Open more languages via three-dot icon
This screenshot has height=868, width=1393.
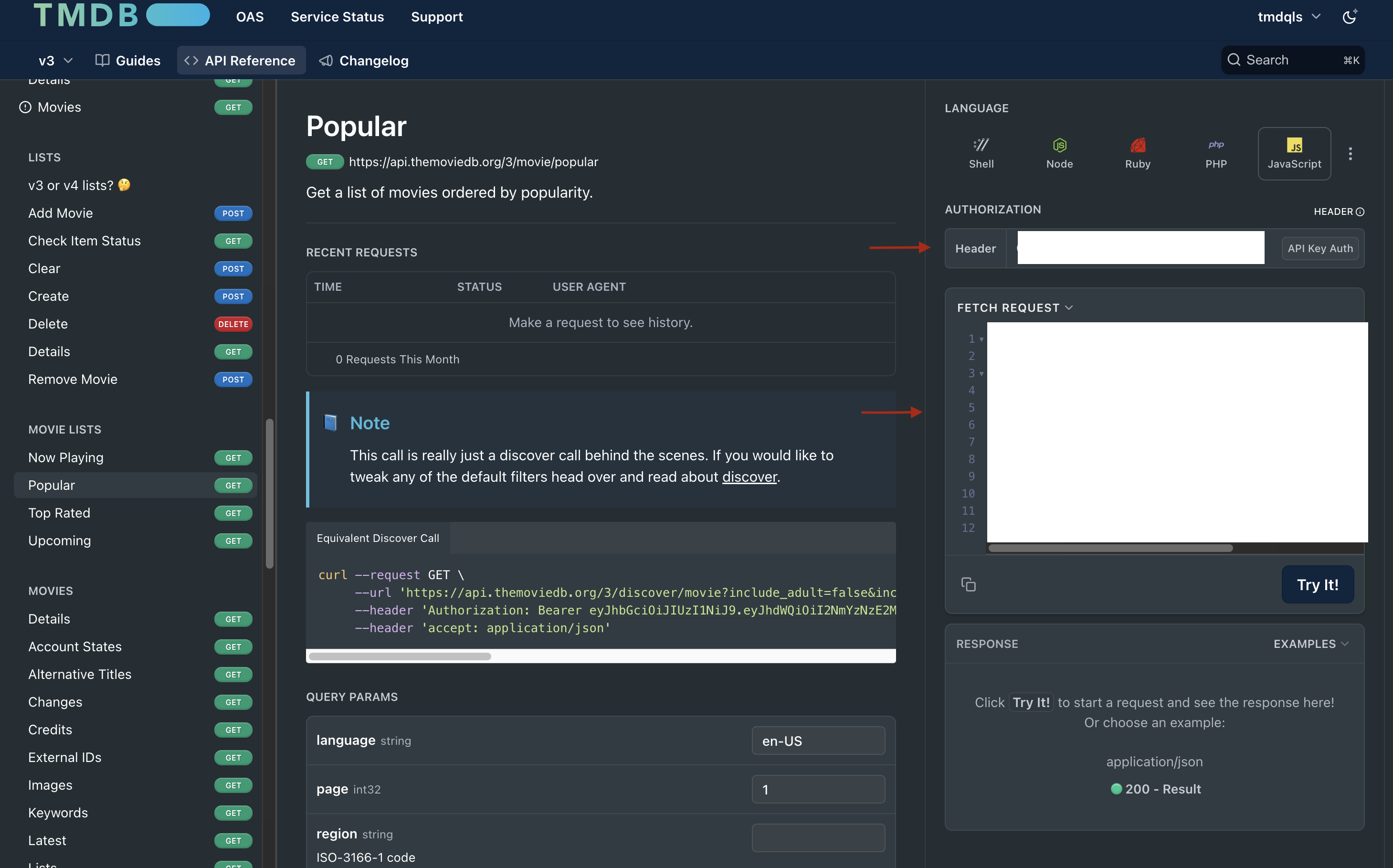[x=1350, y=153]
